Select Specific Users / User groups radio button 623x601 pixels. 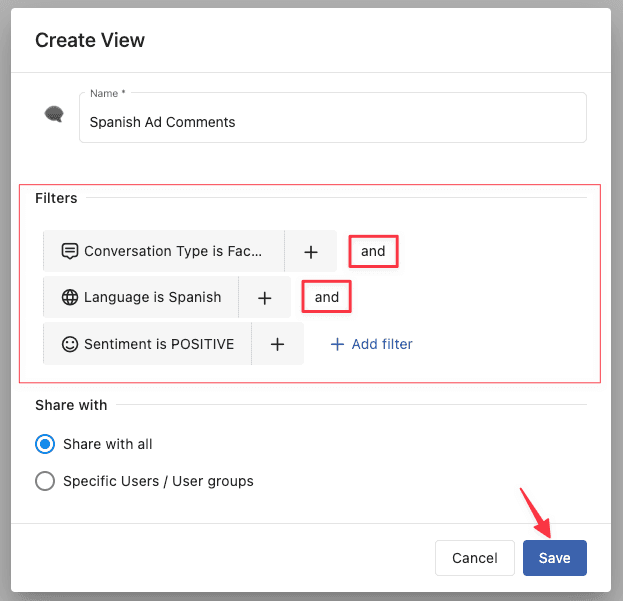click(45, 481)
